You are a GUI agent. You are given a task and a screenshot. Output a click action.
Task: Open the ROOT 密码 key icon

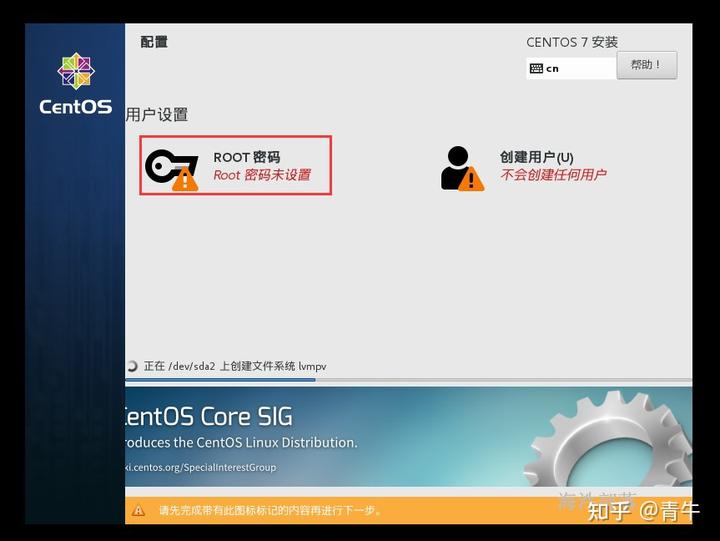pos(172,169)
